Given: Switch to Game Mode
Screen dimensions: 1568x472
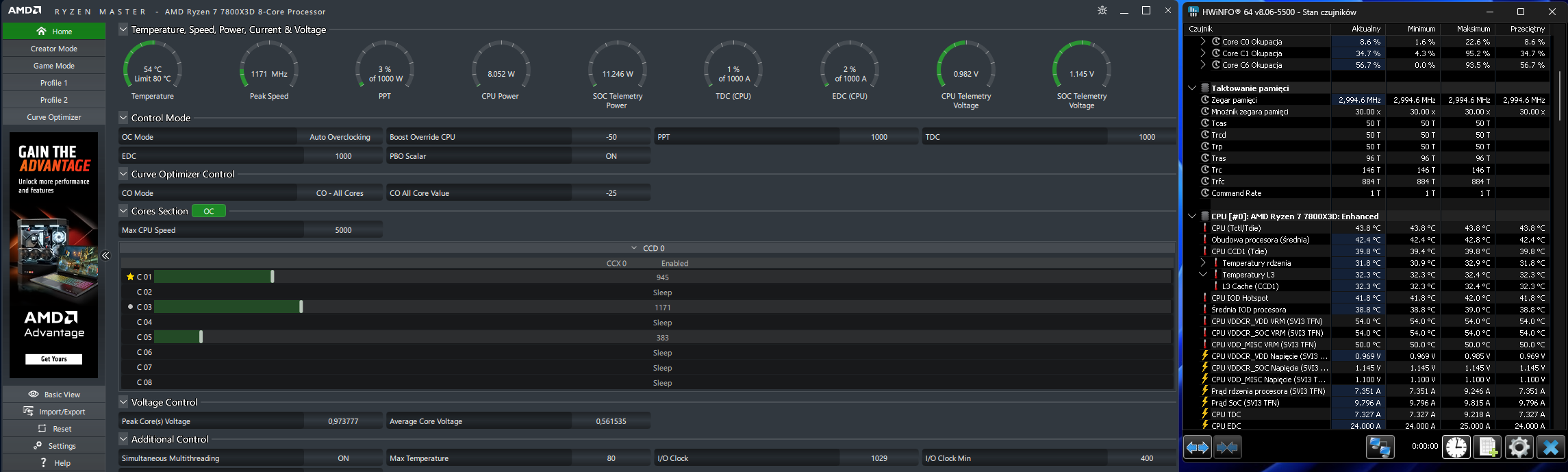Looking at the screenshot, I should 54,66.
